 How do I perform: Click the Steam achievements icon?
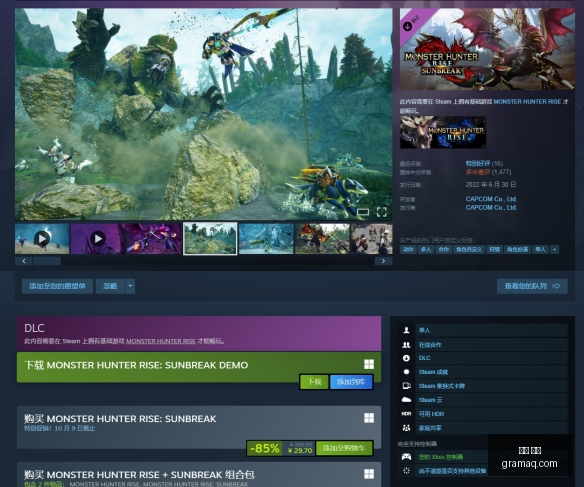click(x=406, y=372)
